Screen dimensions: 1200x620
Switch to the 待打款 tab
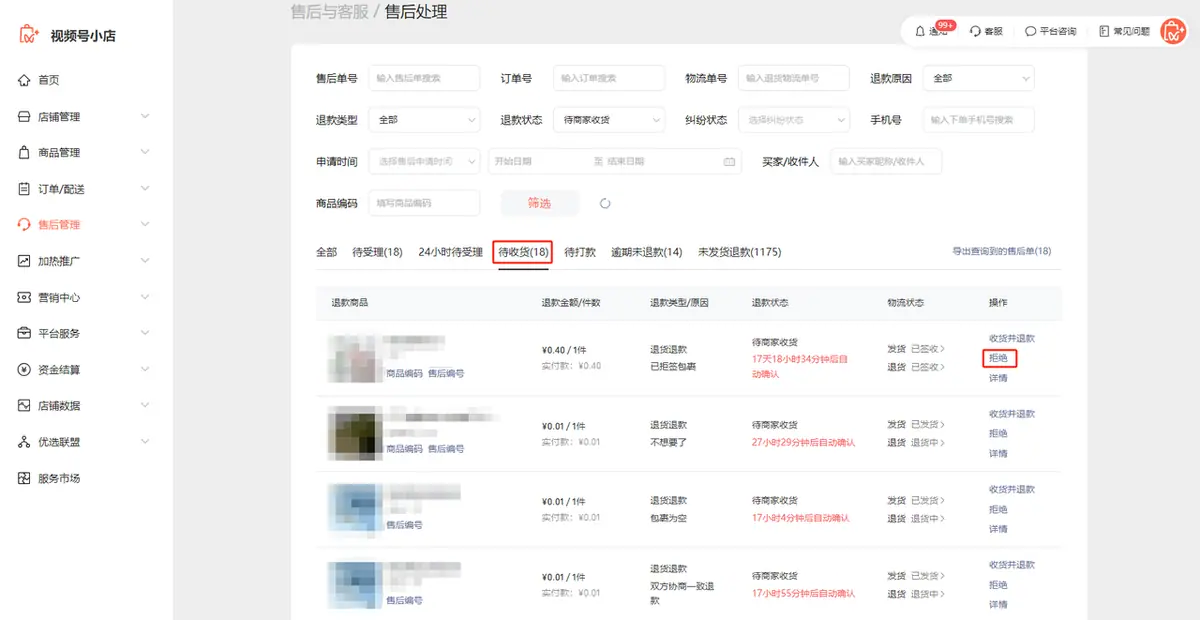(580, 252)
